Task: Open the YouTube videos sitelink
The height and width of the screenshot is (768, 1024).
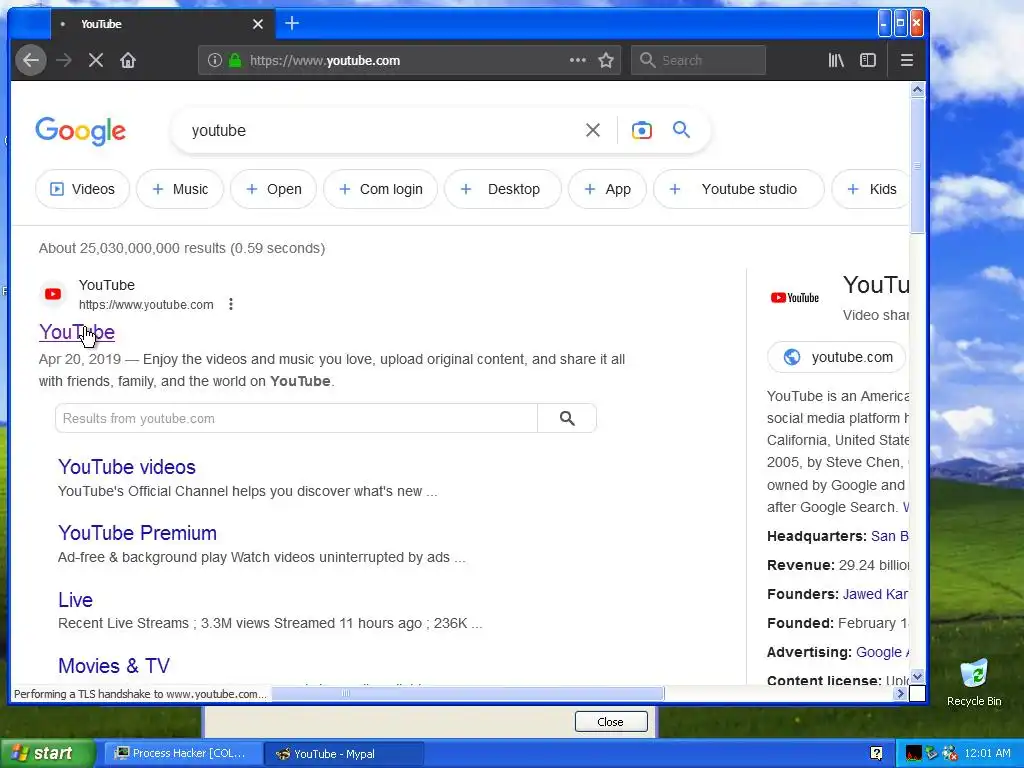Action: click(x=127, y=467)
